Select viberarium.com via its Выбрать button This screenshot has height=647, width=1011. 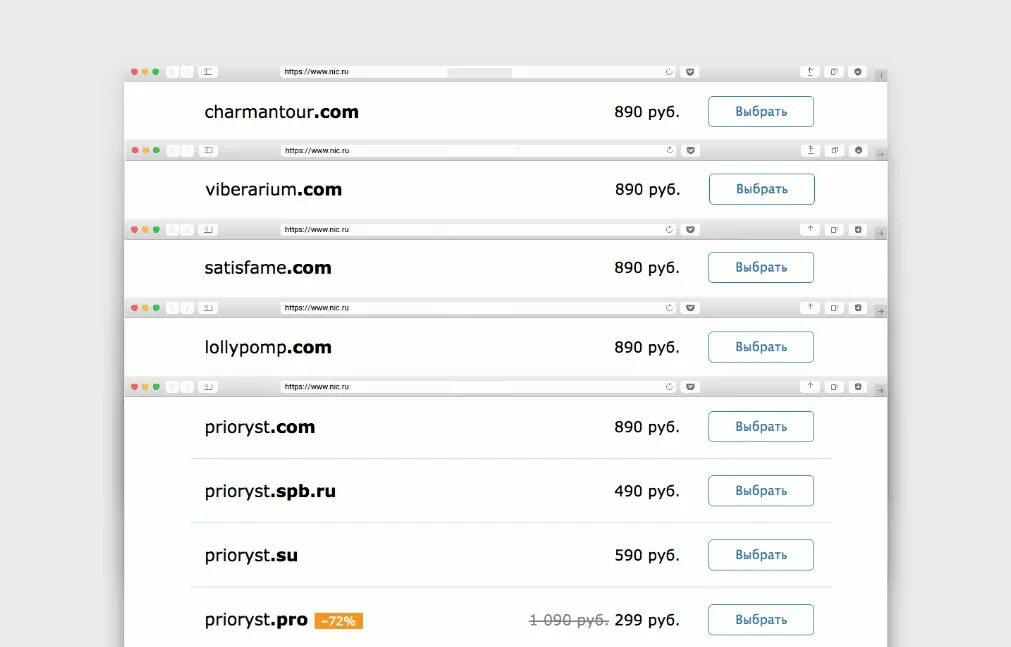(x=761, y=189)
